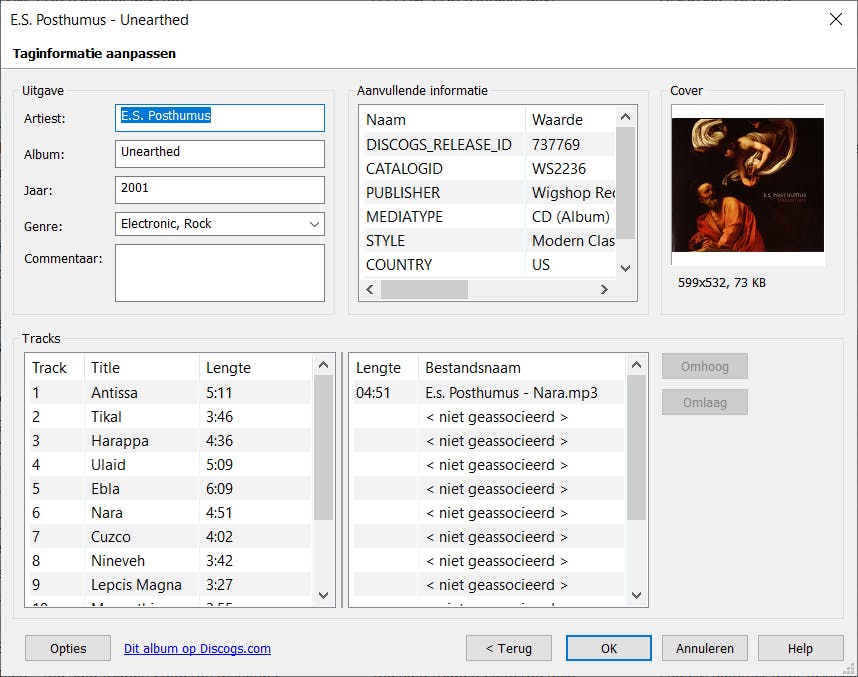
Task: Click the file list scrollbar thumb
Action: [636, 448]
